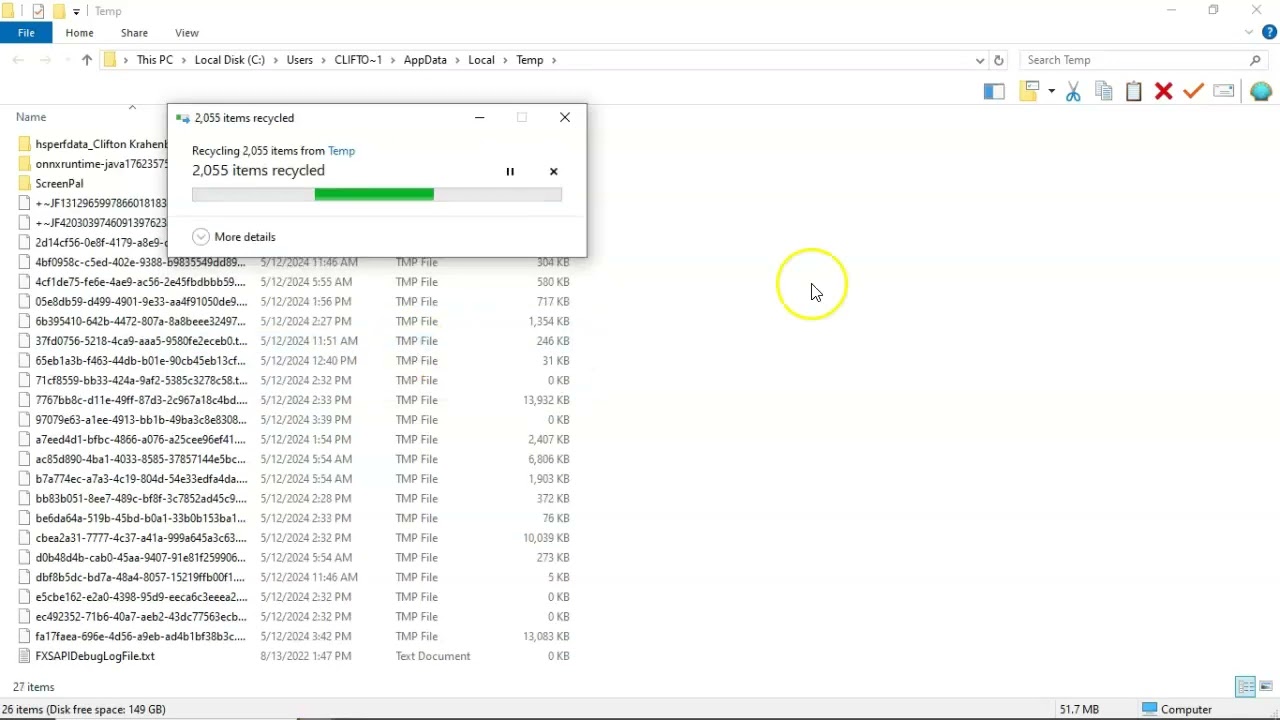Collapse the ribbon with the chevron
Screen dimensions: 1280x720
click(x=1250, y=33)
